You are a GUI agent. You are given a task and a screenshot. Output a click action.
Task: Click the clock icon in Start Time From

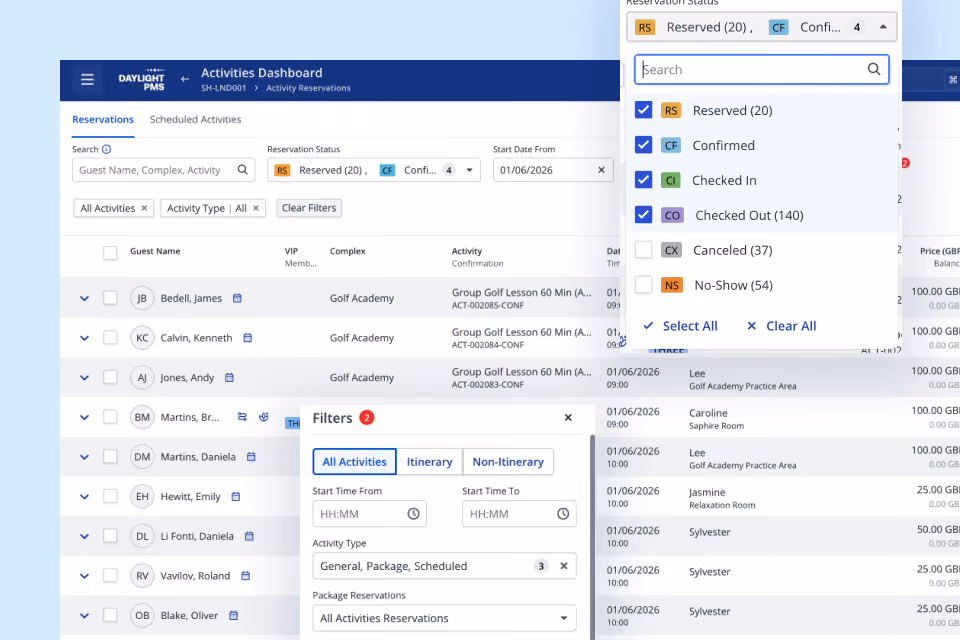414,514
